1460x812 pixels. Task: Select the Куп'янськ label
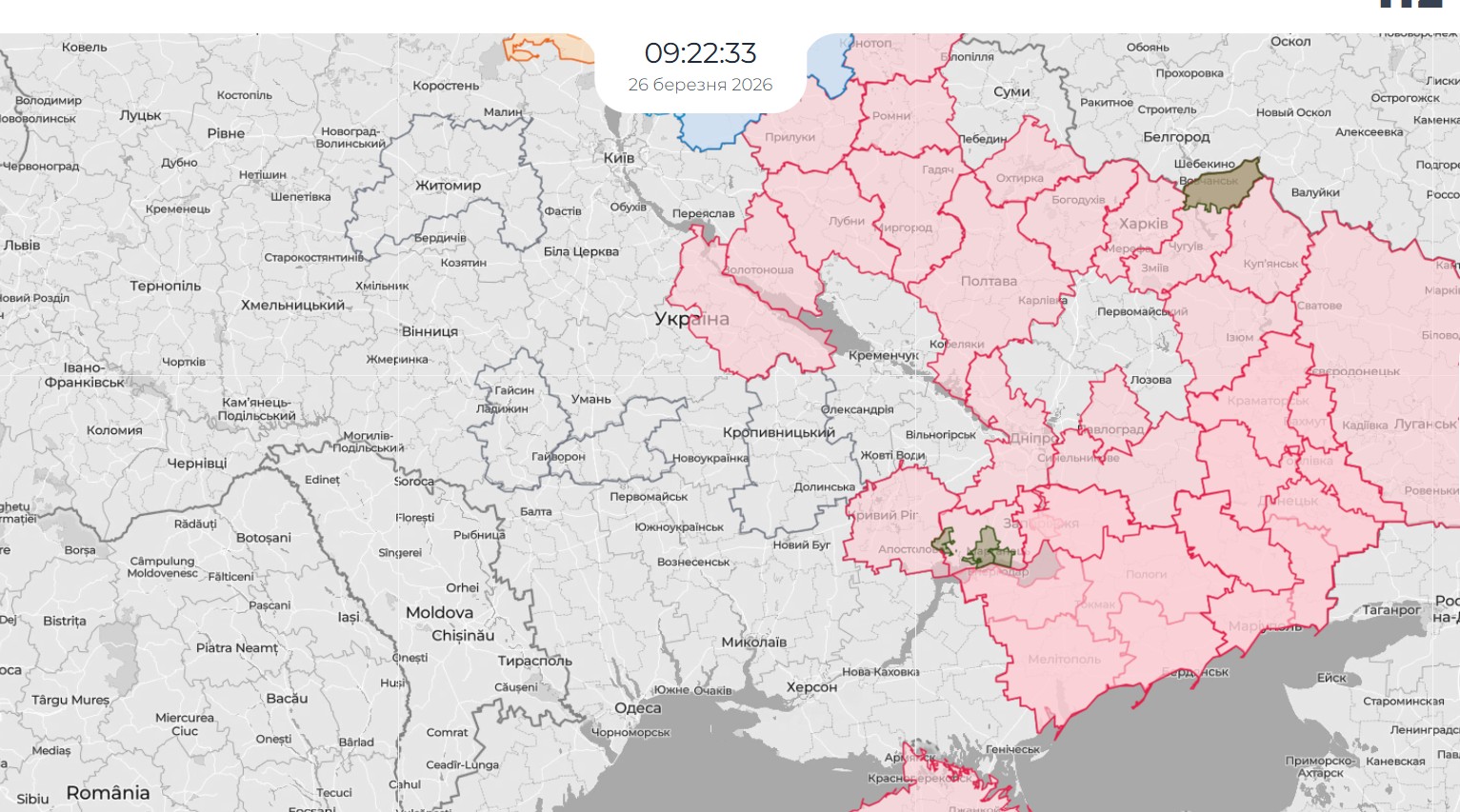click(x=1270, y=264)
